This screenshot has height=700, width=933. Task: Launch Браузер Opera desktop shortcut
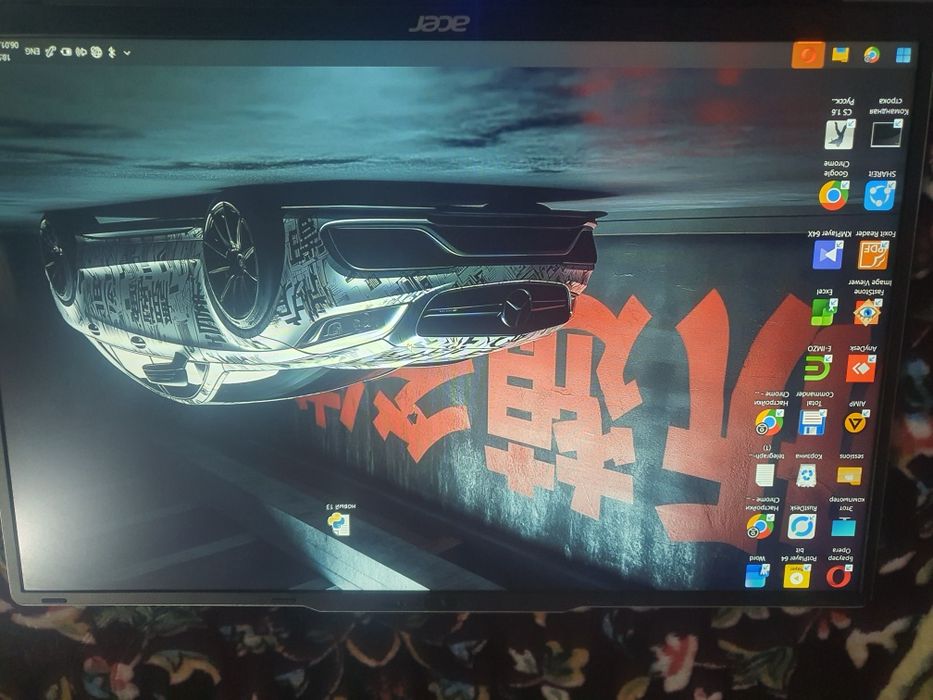839,576
